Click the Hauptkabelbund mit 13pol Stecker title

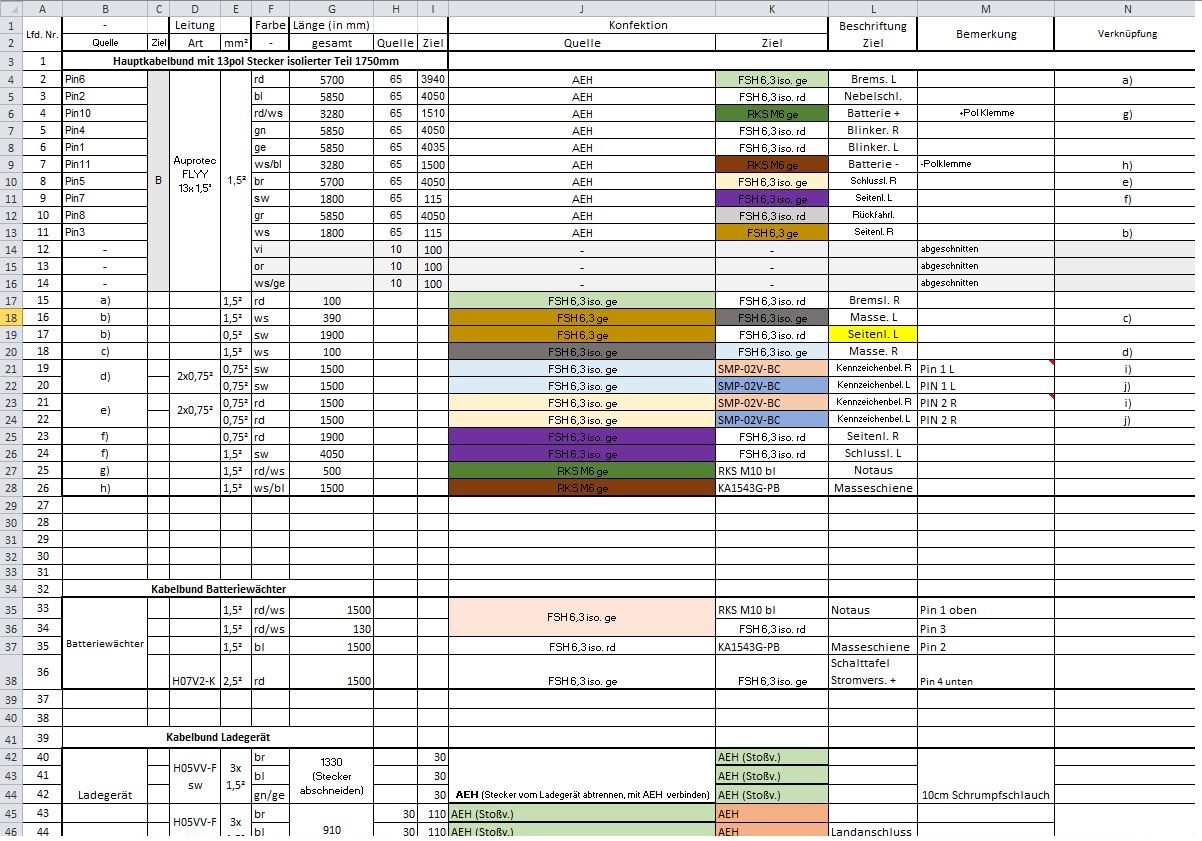coord(254,62)
